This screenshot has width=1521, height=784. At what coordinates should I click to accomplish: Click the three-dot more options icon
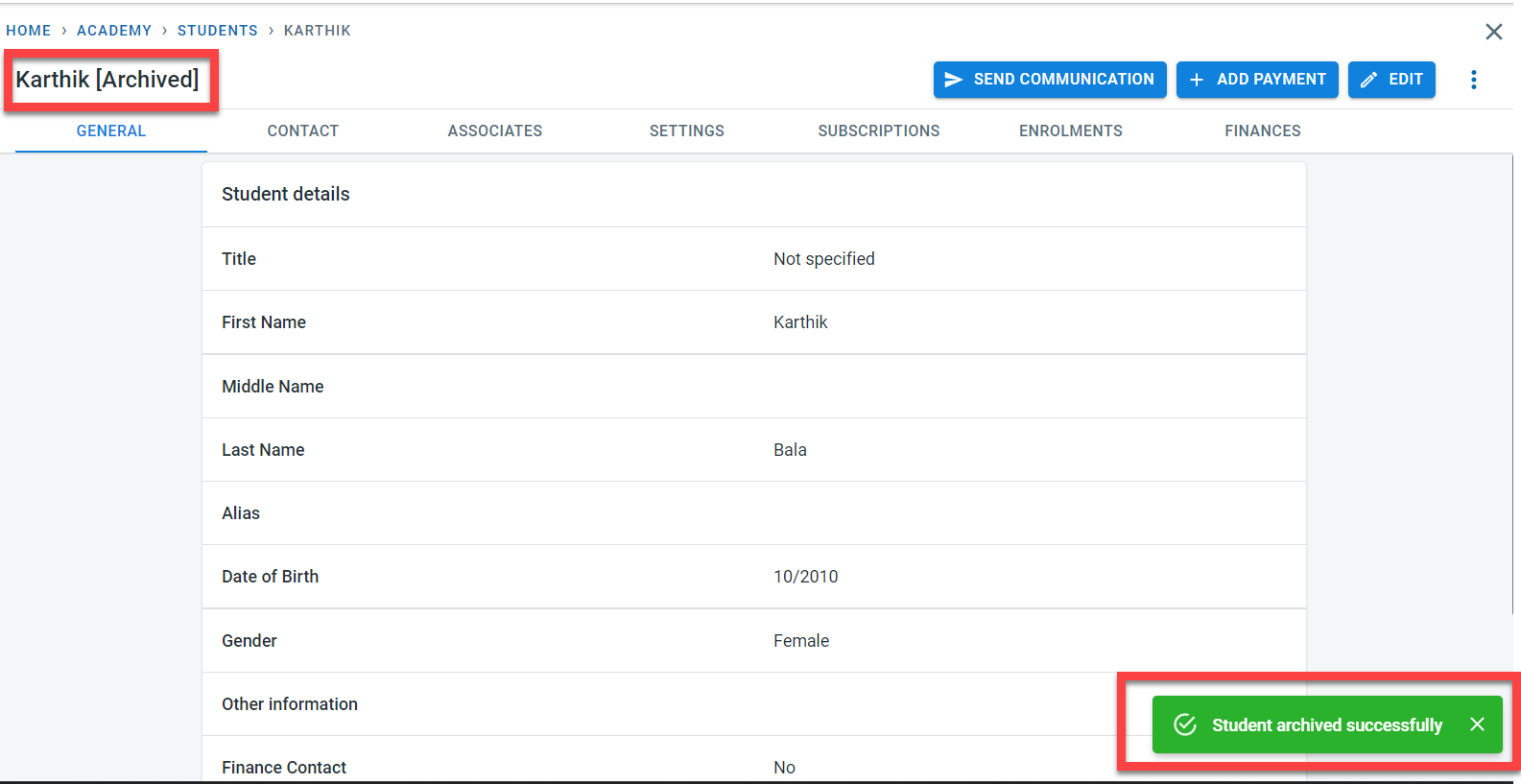1473,80
